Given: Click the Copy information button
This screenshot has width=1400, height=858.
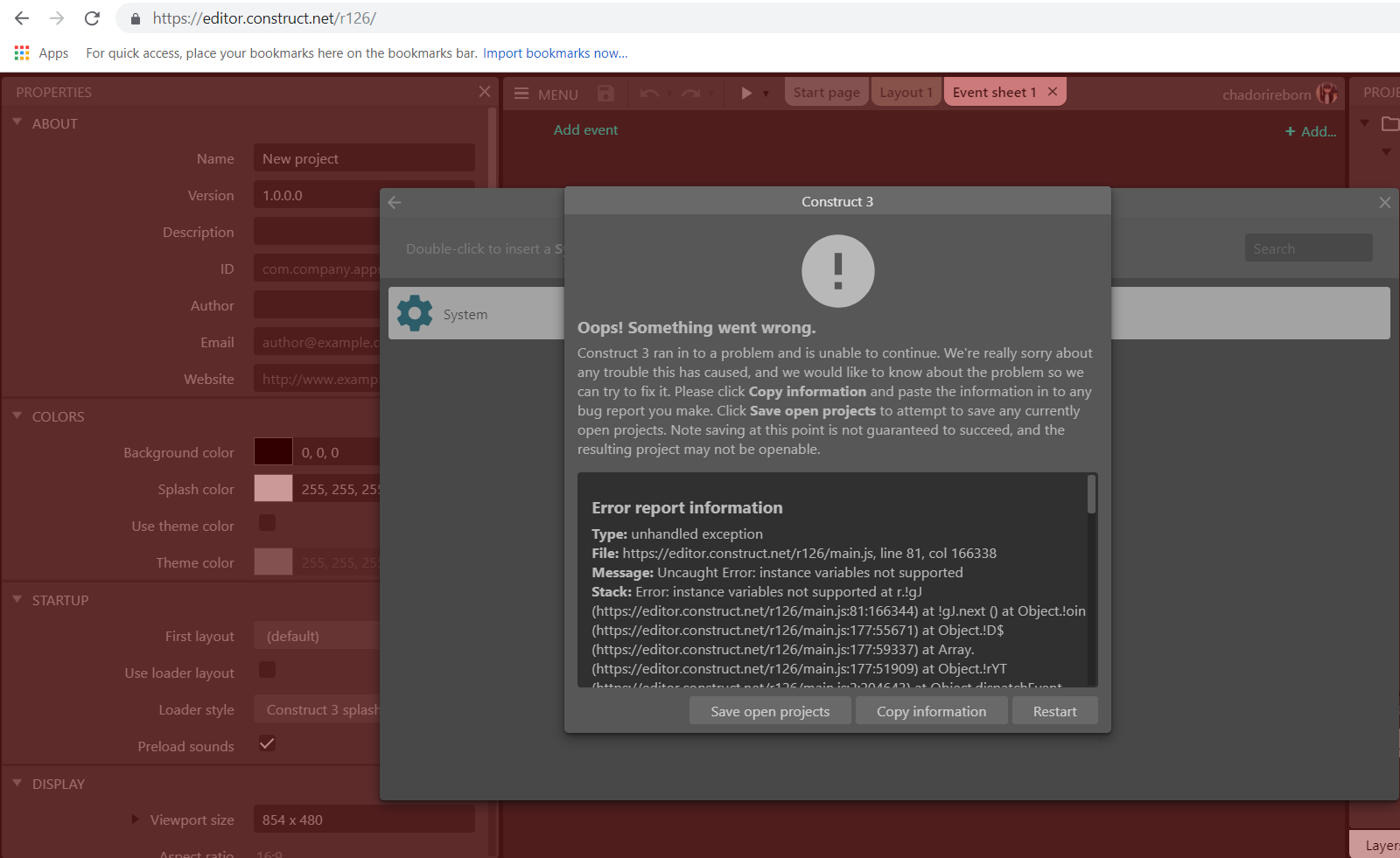Looking at the screenshot, I should pos(931,710).
